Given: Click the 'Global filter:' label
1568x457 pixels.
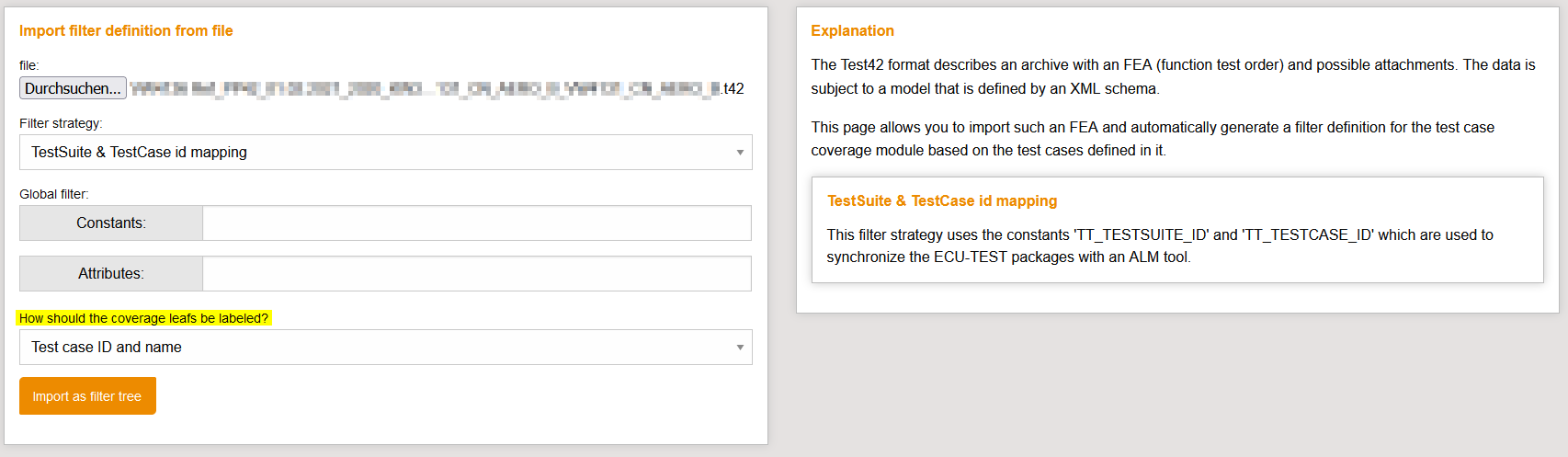Looking at the screenshot, I should 54,194.
